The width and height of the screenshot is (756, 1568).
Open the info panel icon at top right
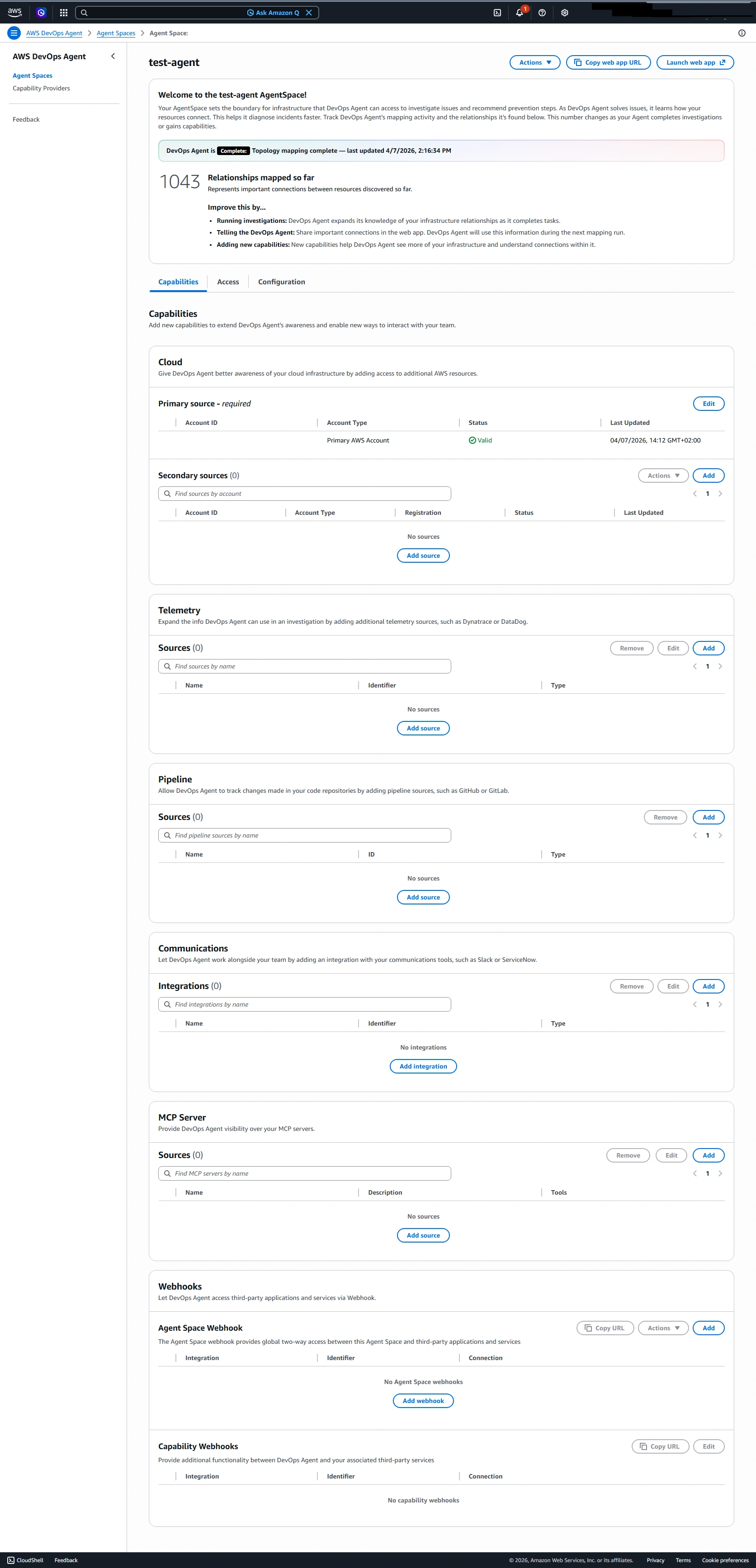click(x=742, y=33)
